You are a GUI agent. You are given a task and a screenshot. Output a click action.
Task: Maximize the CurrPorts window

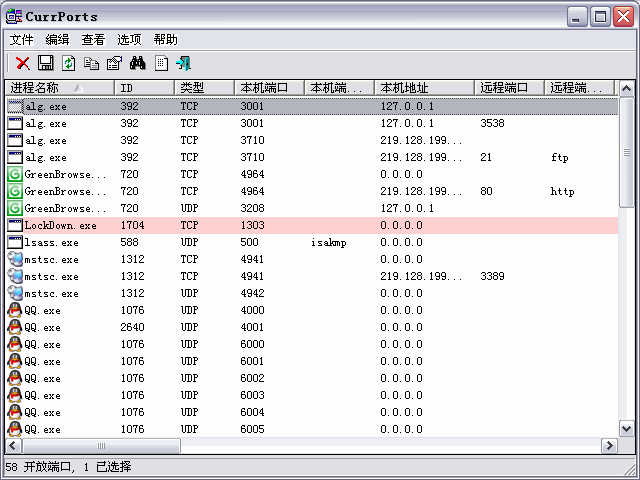tap(600, 17)
